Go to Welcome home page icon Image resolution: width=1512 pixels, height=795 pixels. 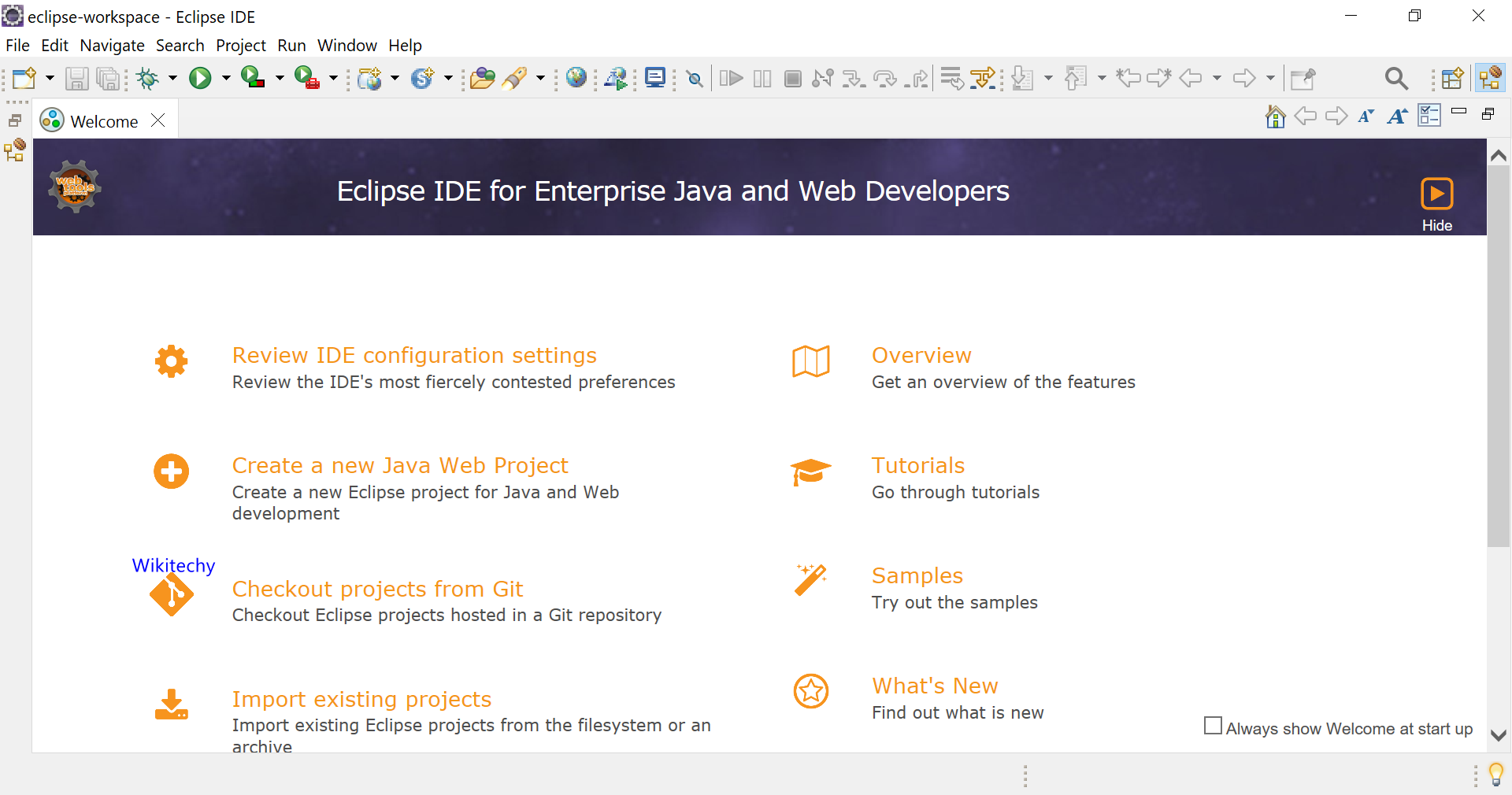click(1275, 116)
